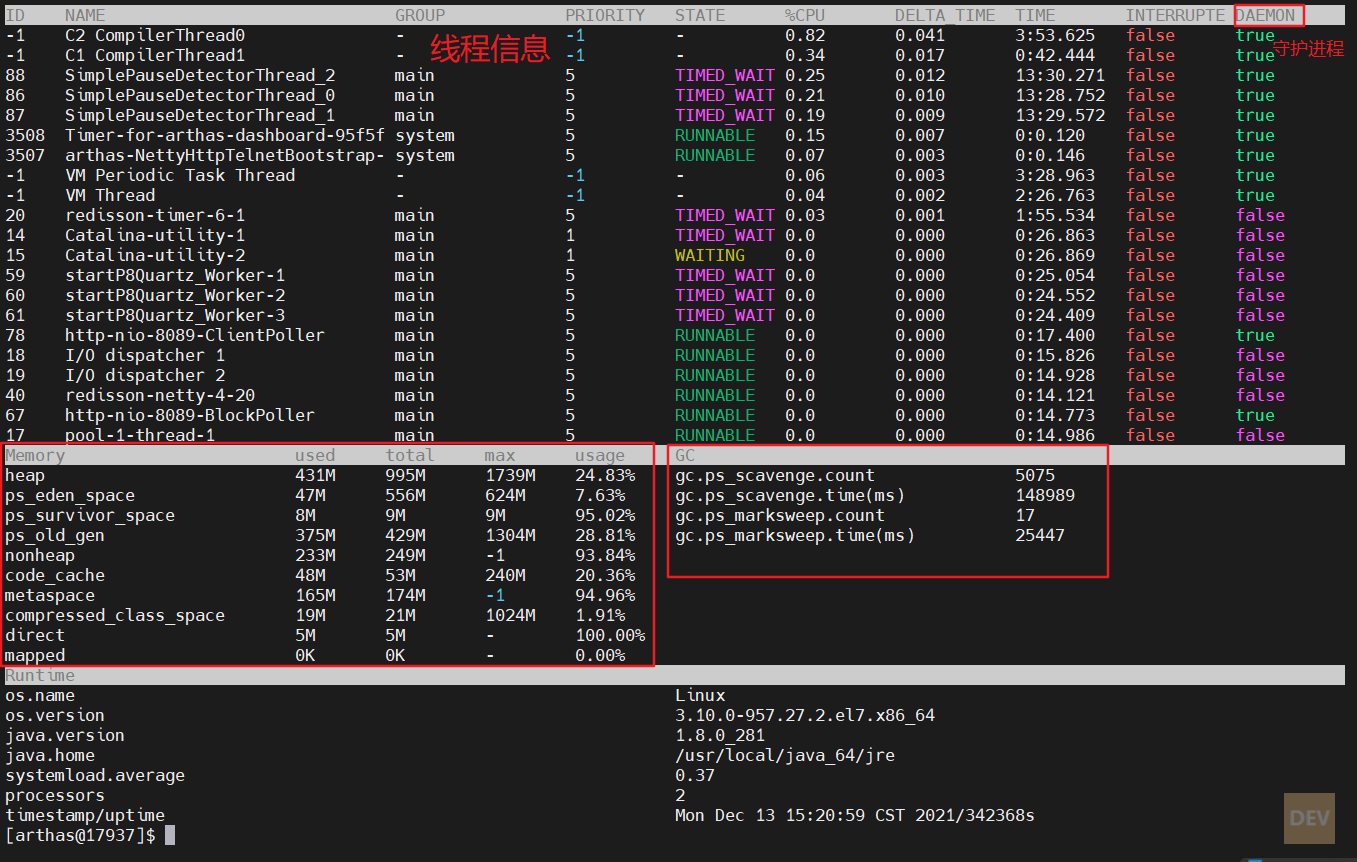Select thread startP8Quartz_Worker-2
This screenshot has width=1357, height=862.
[175, 295]
